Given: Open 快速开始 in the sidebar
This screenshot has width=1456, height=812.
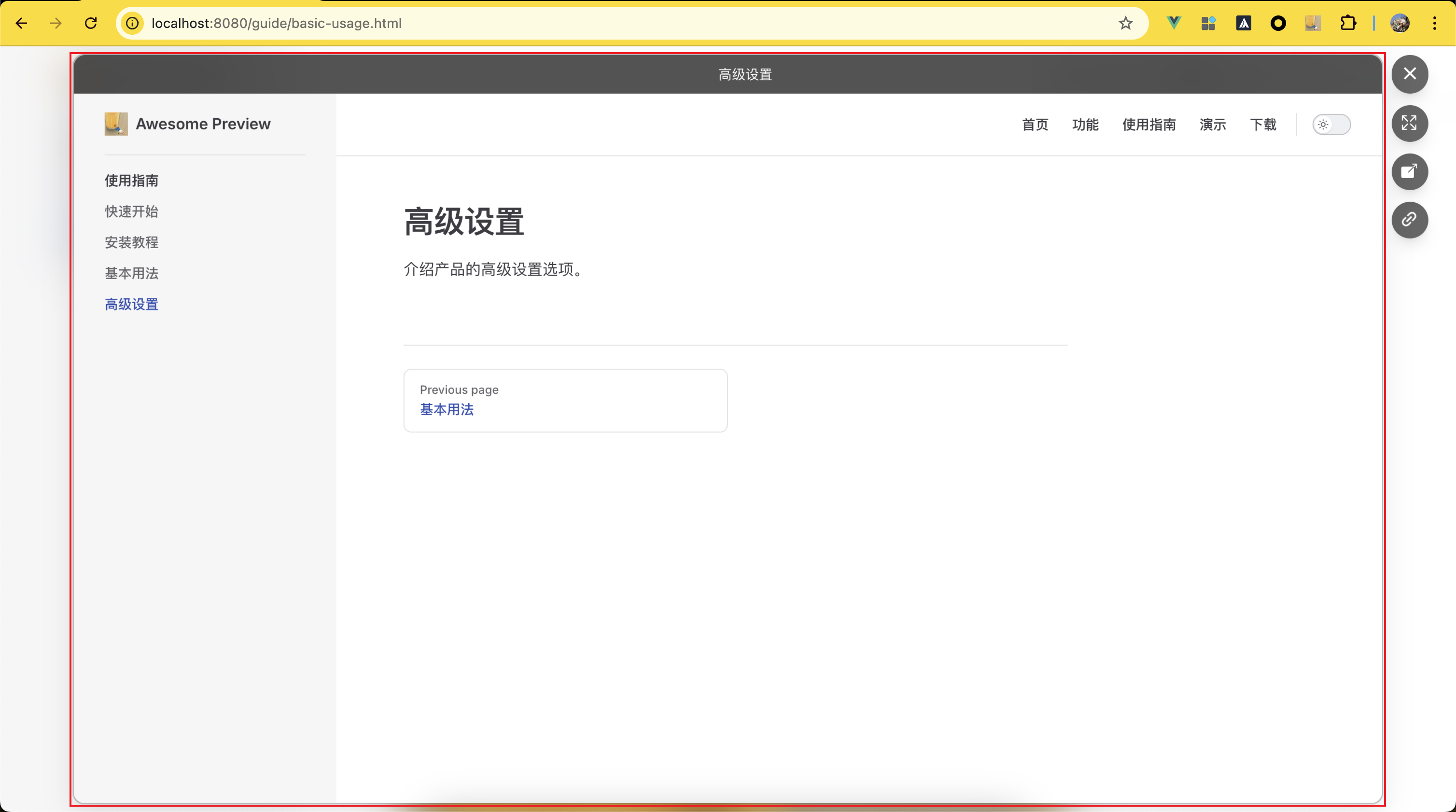Looking at the screenshot, I should pos(131,211).
